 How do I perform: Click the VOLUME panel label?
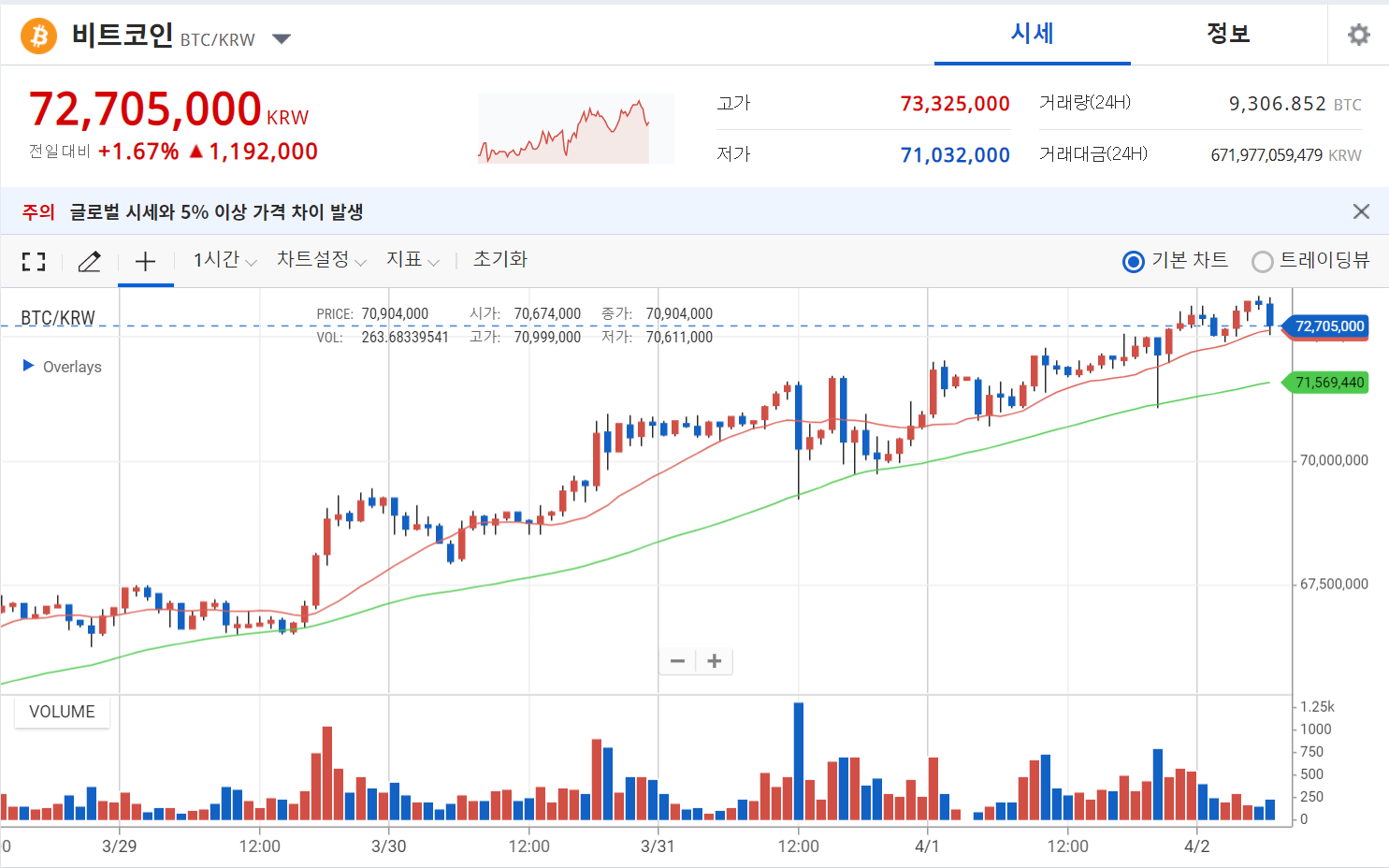(x=62, y=712)
